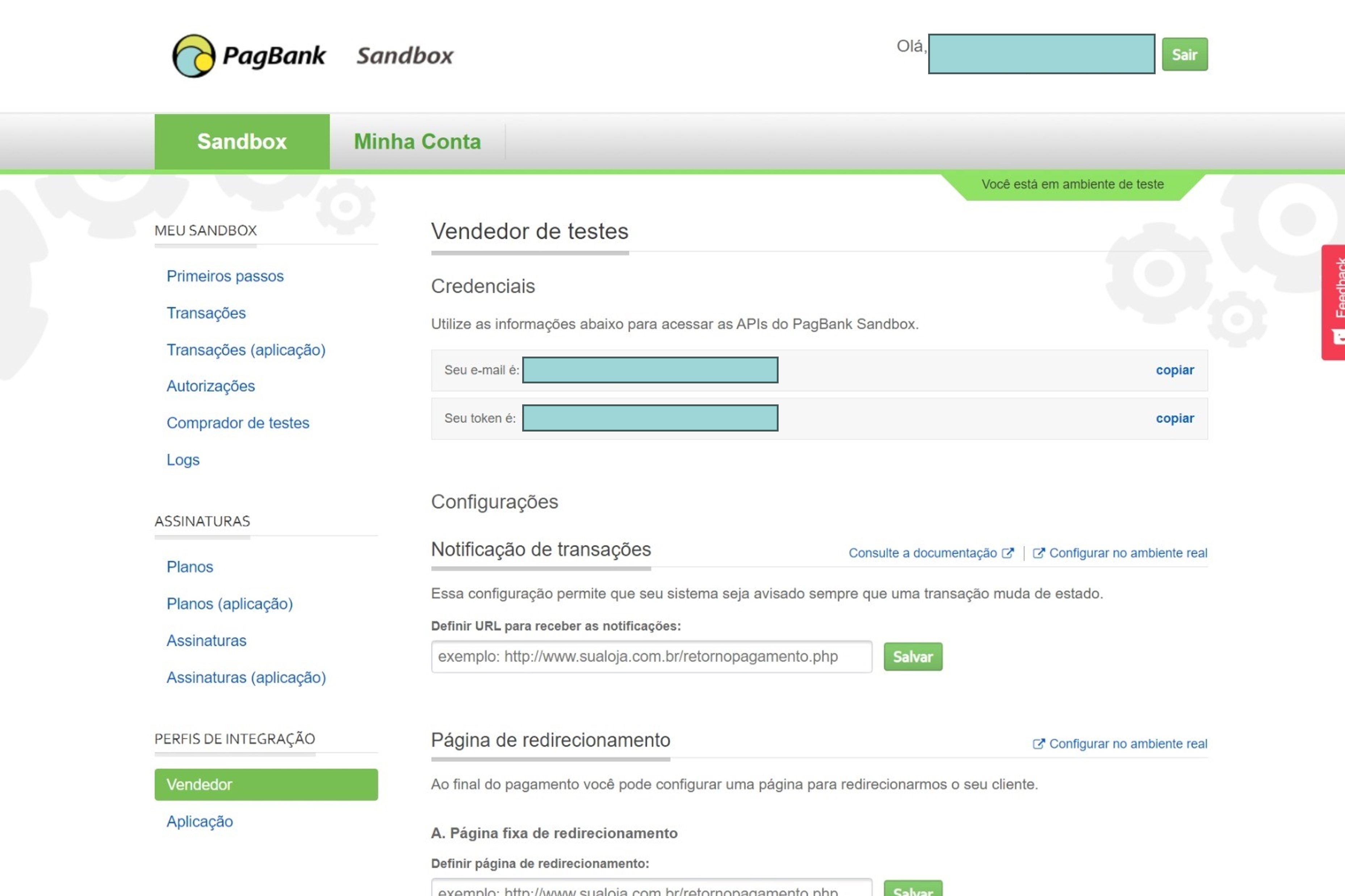Open Consulte a documentação link
Viewport: 1345px width, 896px height.
tap(922, 553)
